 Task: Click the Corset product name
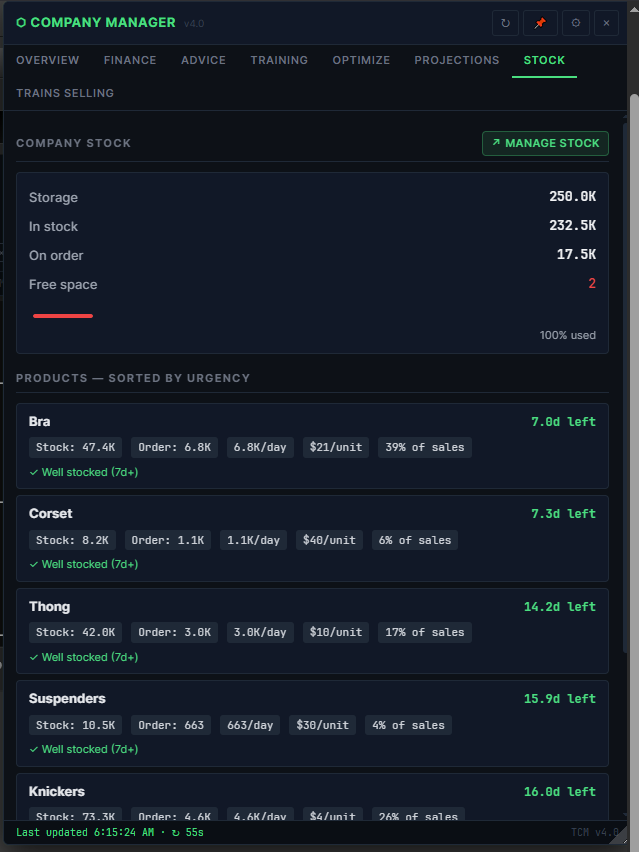point(51,513)
